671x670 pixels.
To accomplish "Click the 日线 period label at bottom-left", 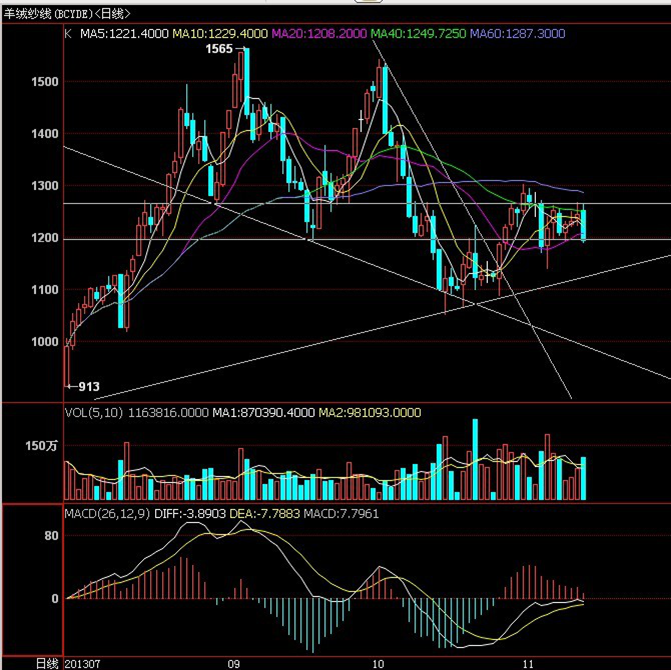I will pyautogui.click(x=47, y=664).
